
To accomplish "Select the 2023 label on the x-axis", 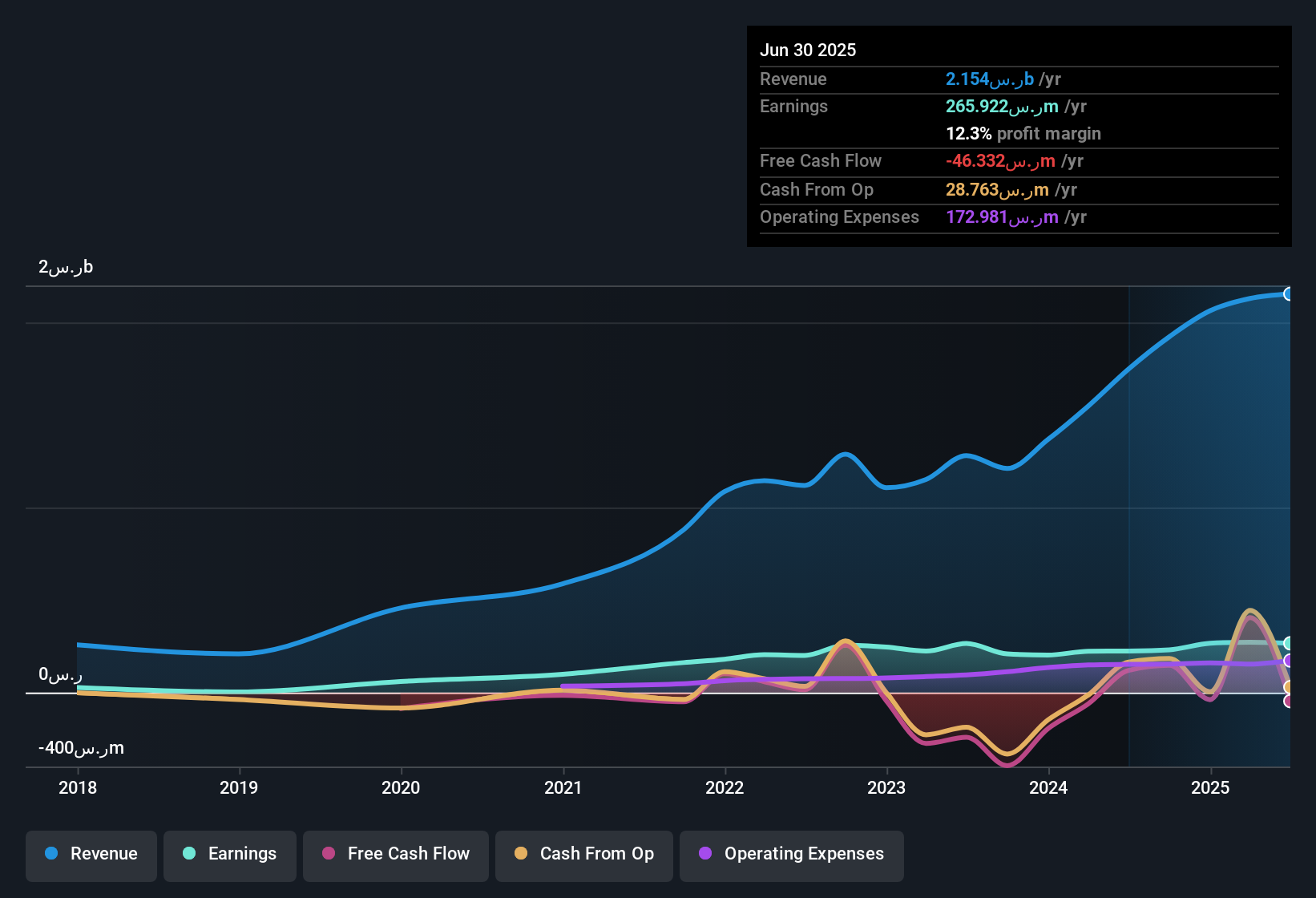I will [886, 787].
